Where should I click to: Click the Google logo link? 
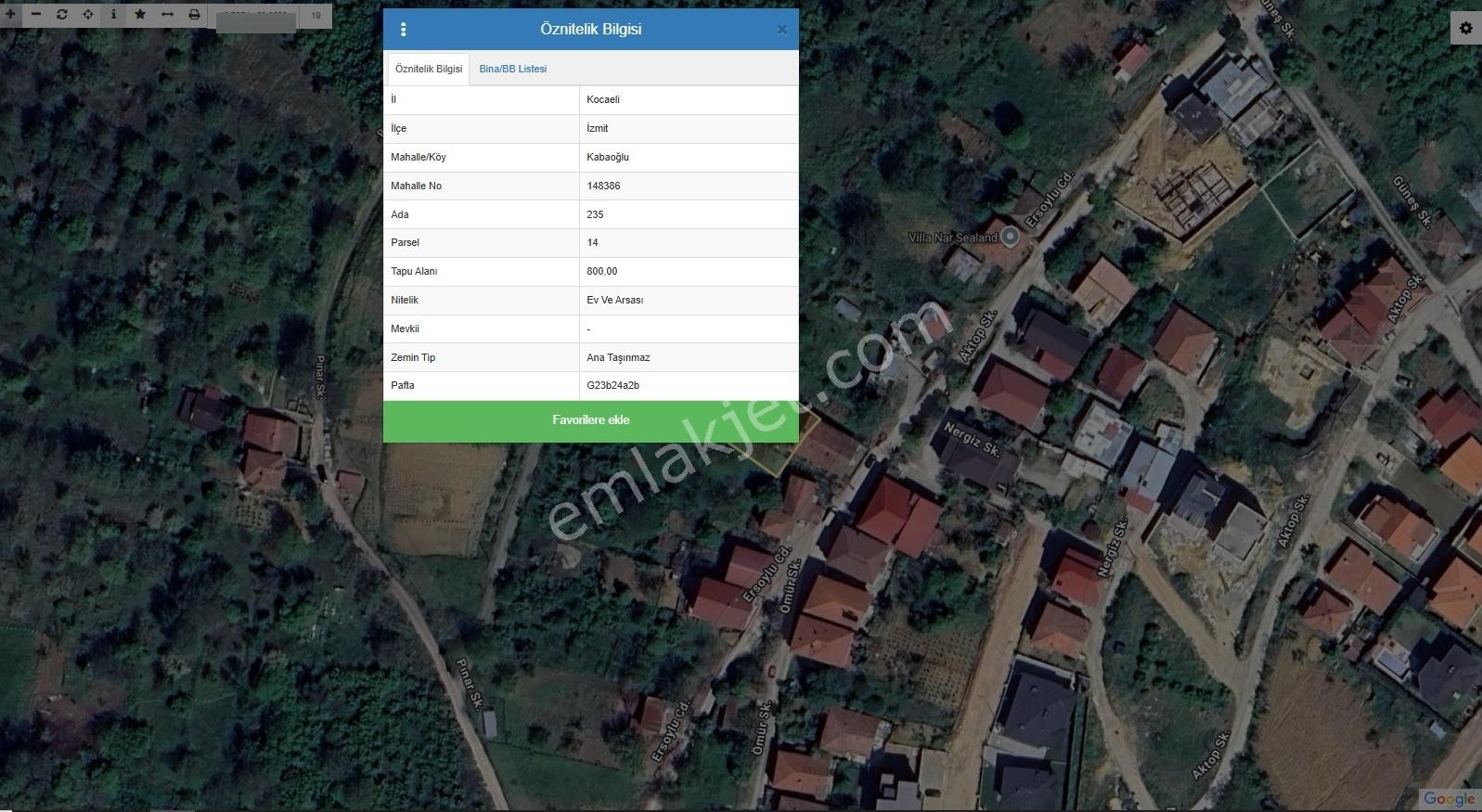coord(1449,799)
